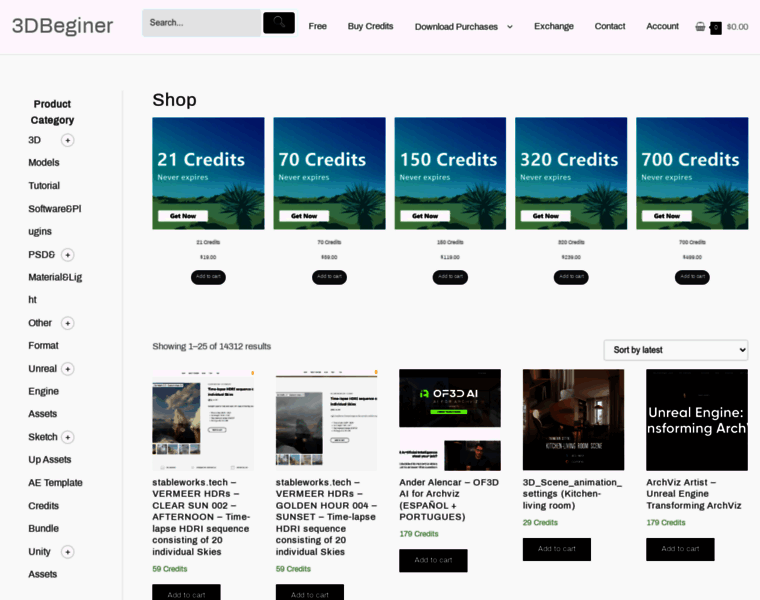
Task: Open the GOLDEN HOUR 004 HDRI thumbnail
Action: (x=327, y=420)
